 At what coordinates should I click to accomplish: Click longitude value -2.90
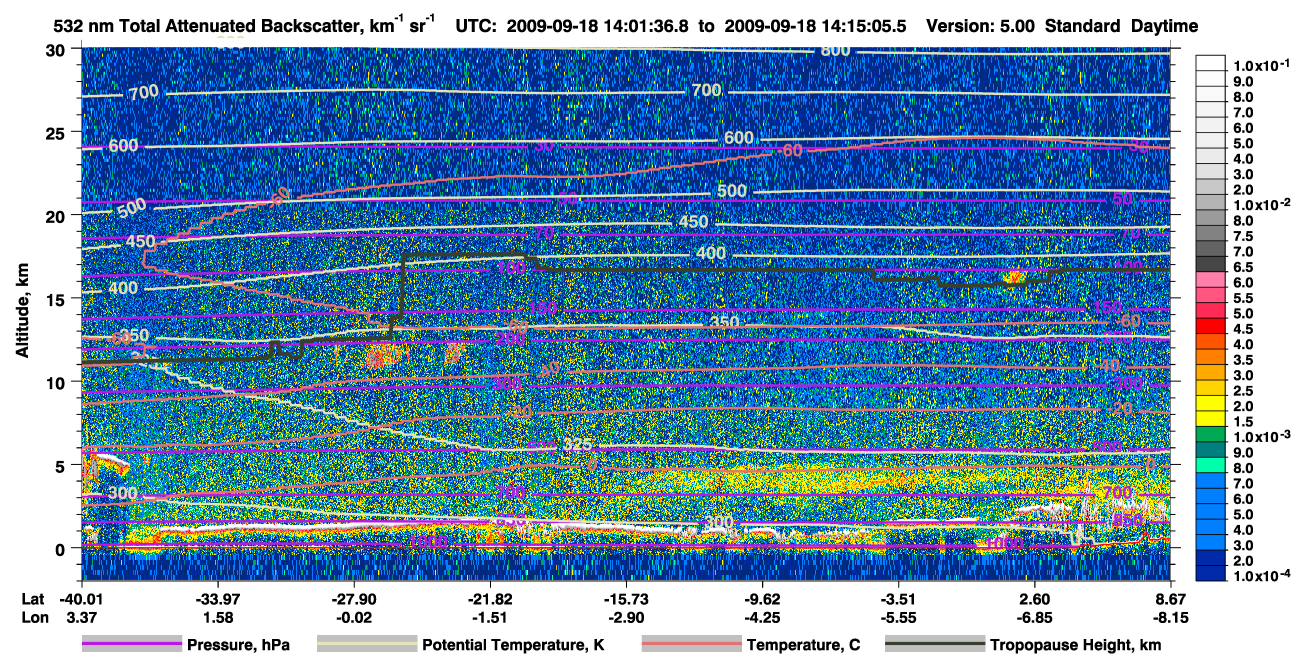626,617
